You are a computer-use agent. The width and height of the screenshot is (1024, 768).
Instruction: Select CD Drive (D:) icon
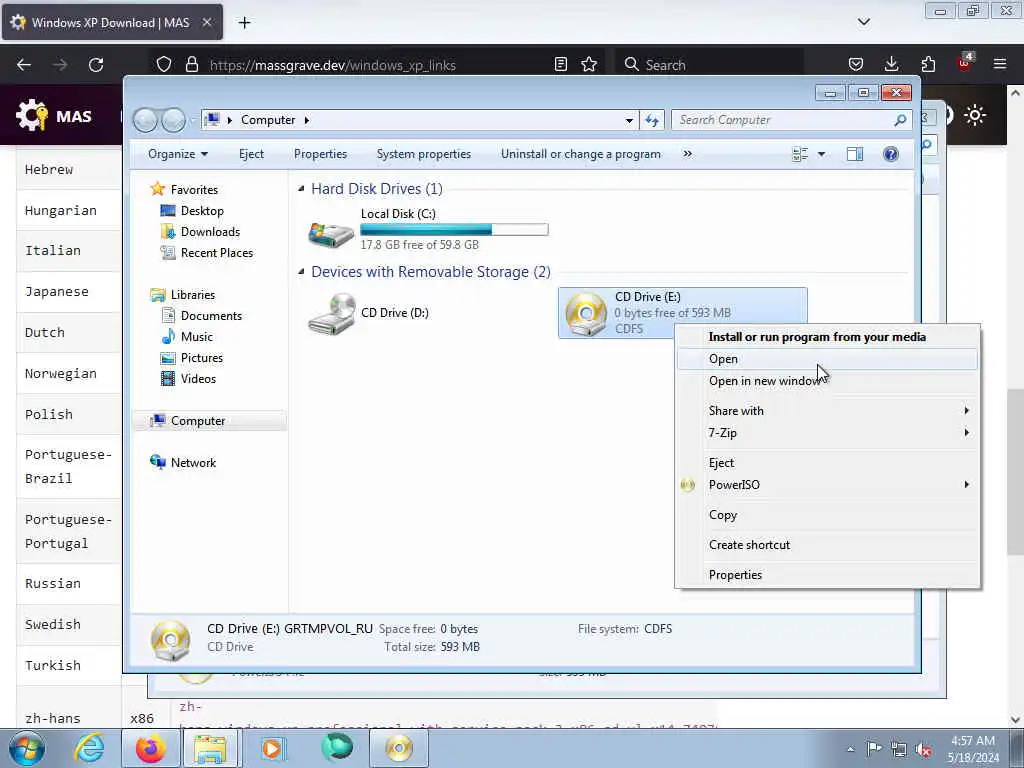pyautogui.click(x=332, y=314)
